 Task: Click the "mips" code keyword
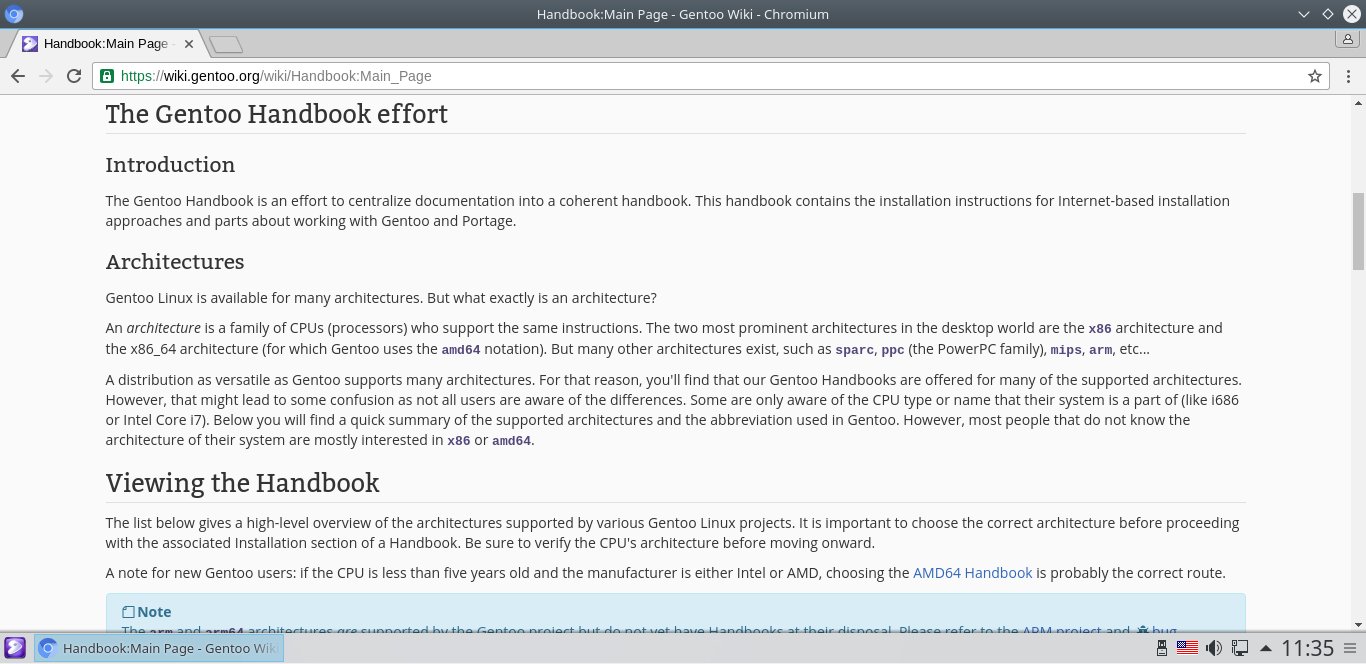click(1066, 350)
